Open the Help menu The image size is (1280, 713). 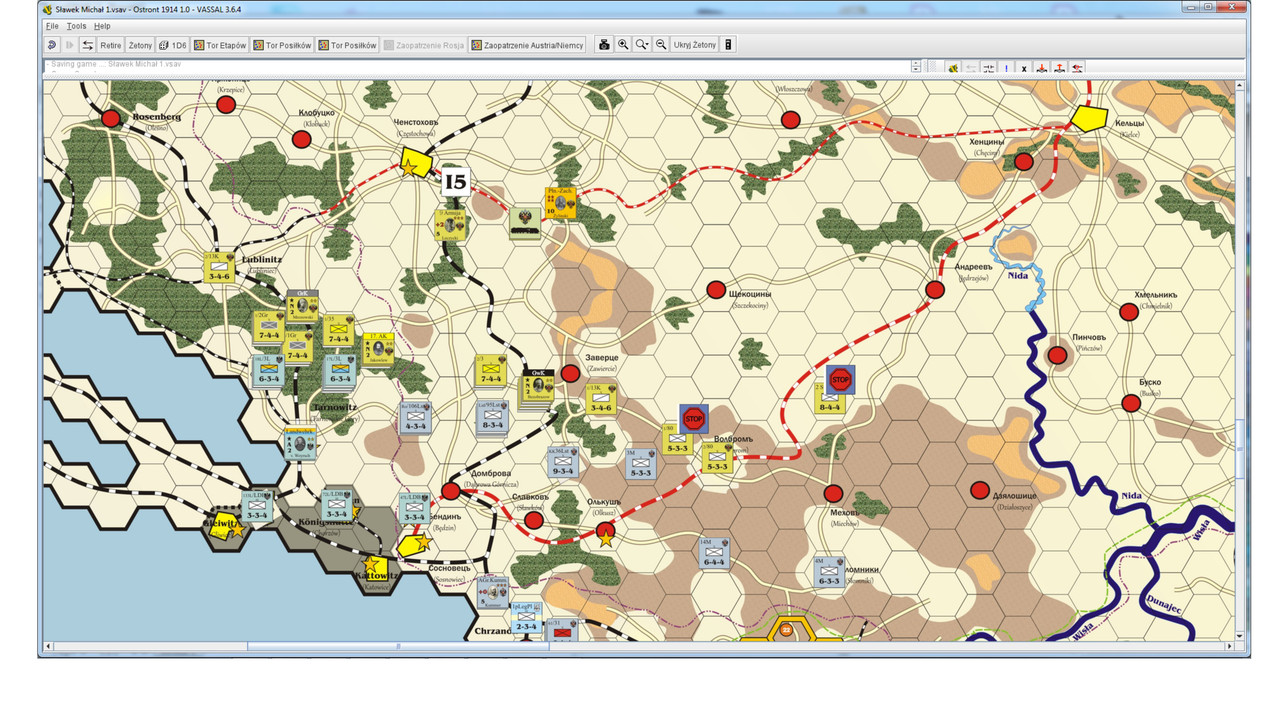(x=102, y=26)
